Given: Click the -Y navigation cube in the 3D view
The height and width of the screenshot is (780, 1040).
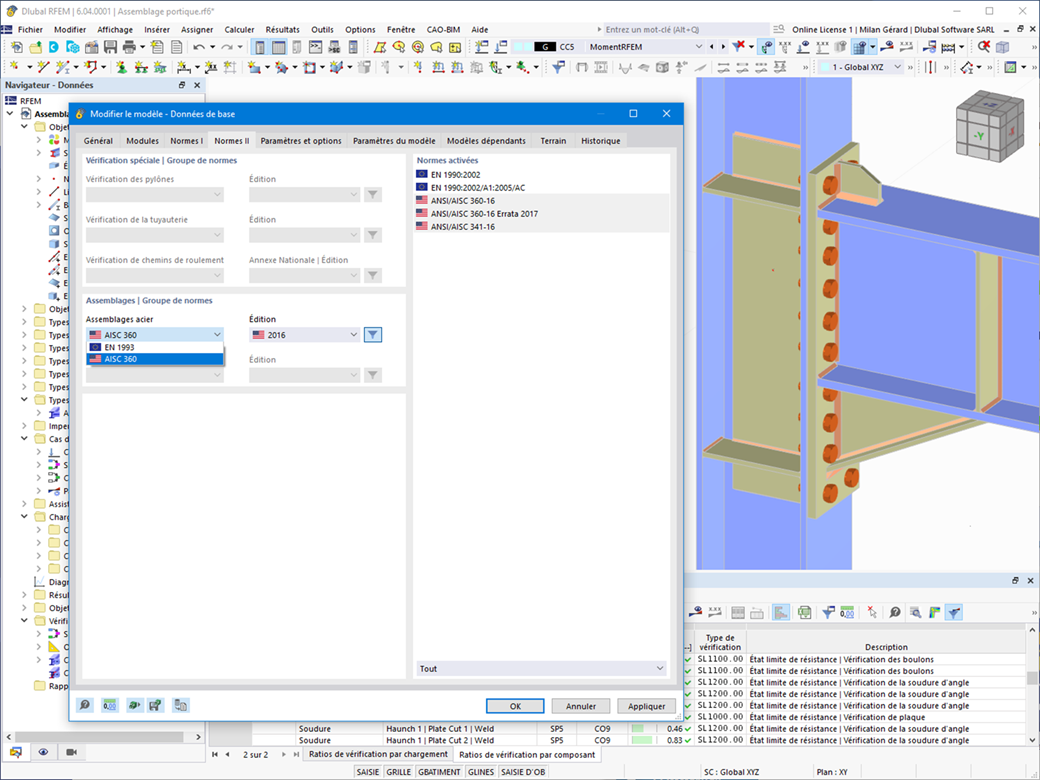Looking at the screenshot, I should click(x=979, y=136).
